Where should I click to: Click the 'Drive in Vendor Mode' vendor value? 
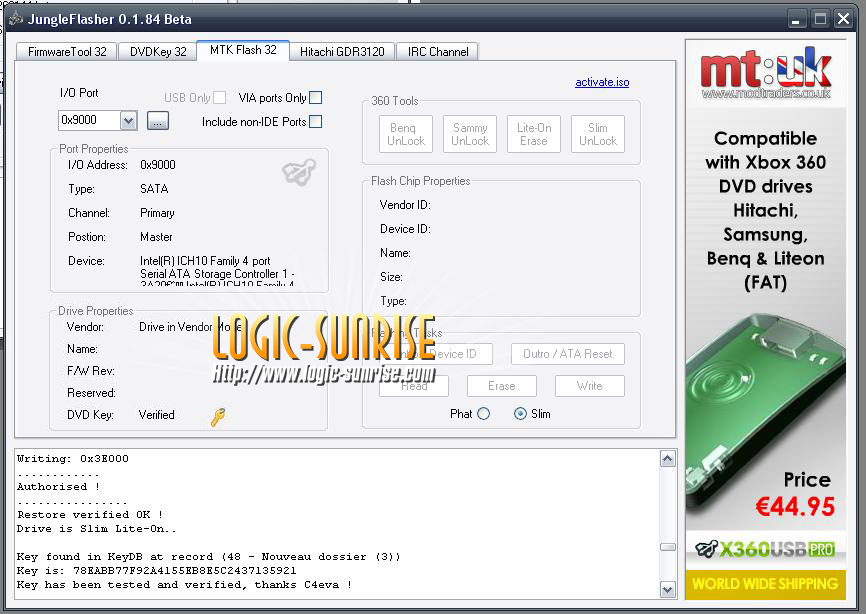pos(190,327)
